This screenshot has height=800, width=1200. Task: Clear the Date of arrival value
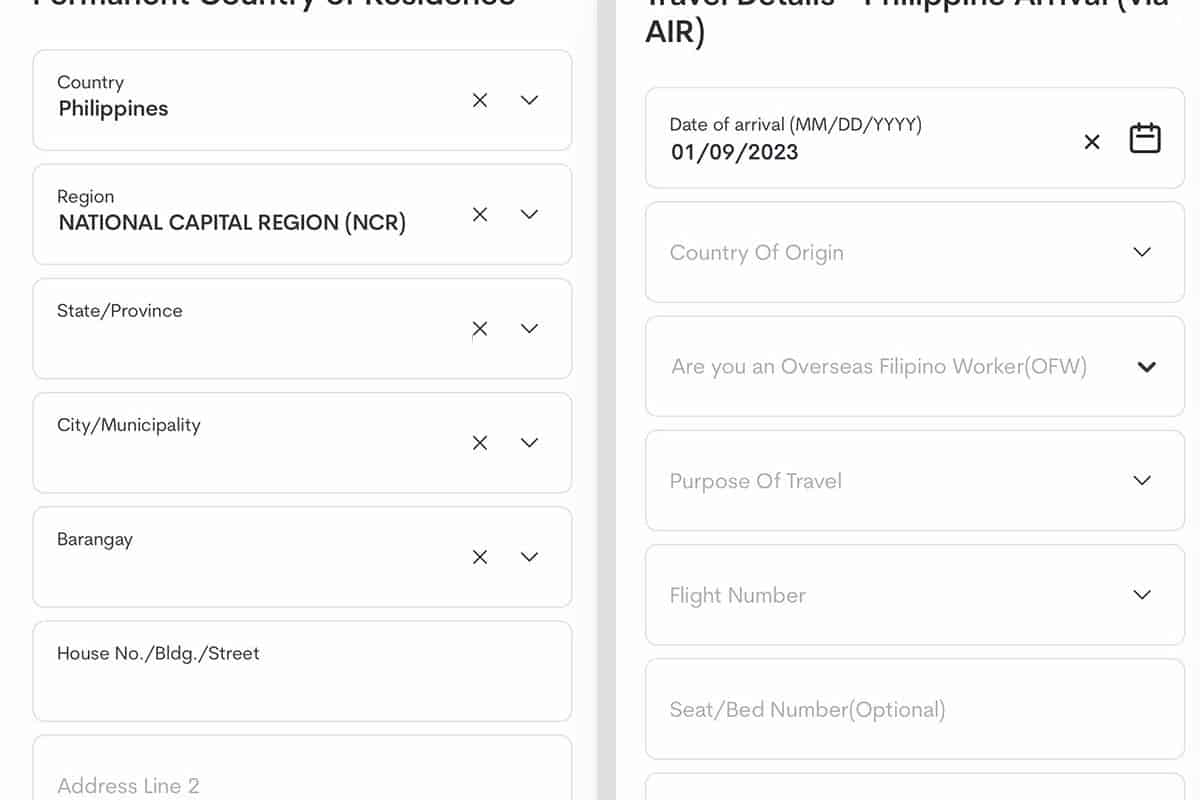pos(1092,142)
